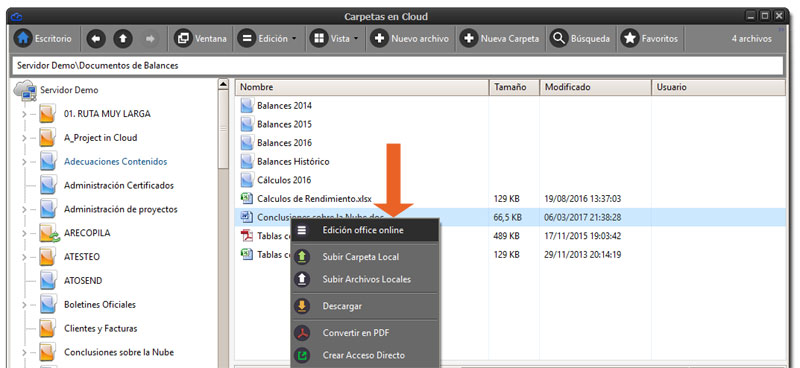Open Balances Histórico folder
Image resolution: width=800 pixels, height=368 pixels.
point(293,161)
